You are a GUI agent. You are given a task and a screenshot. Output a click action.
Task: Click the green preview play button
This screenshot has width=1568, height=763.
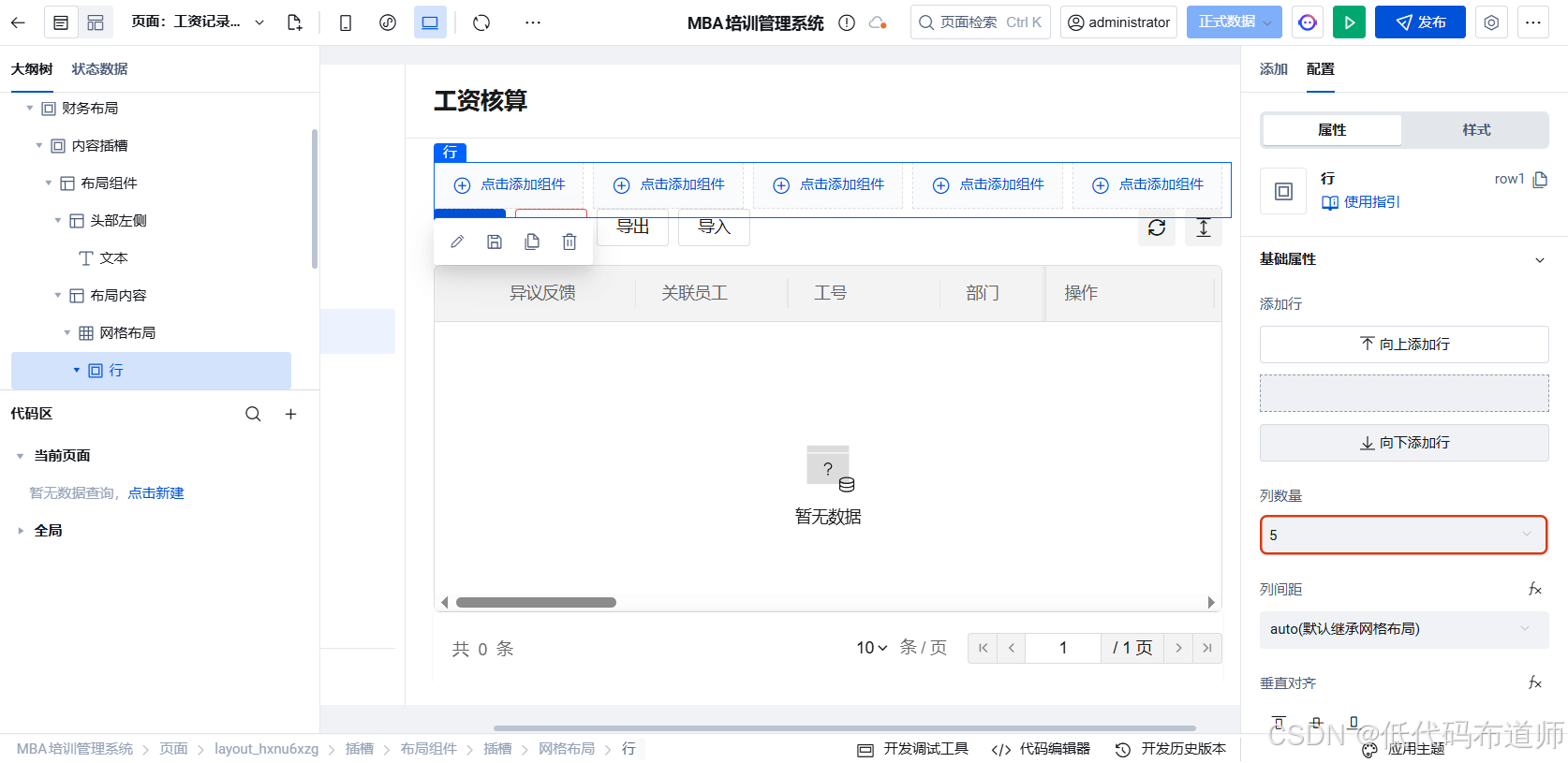(1349, 22)
